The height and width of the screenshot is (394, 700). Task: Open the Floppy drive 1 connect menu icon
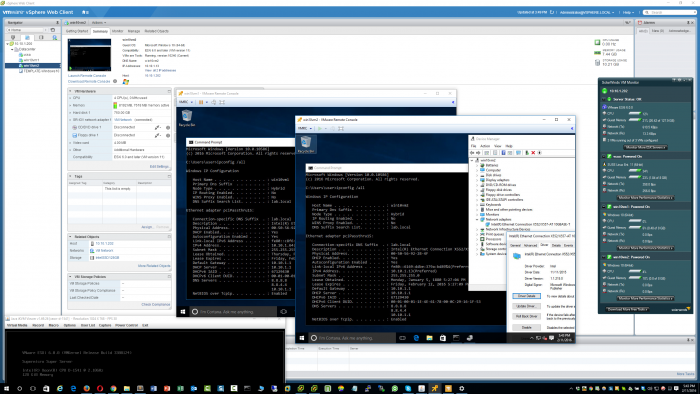pyautogui.click(x=158, y=135)
